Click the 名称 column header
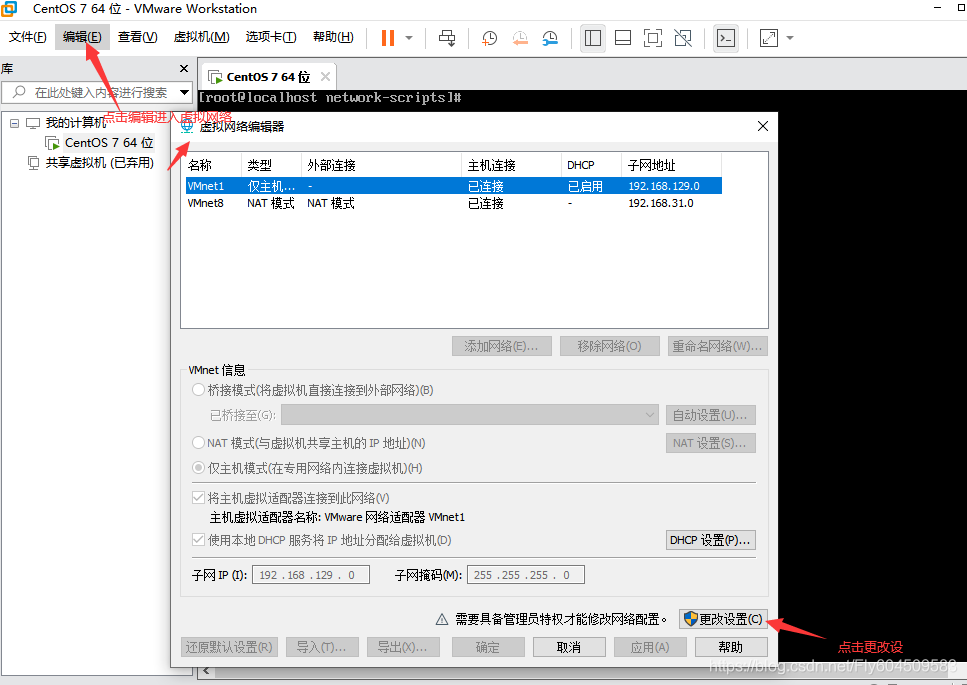Image resolution: width=967 pixels, height=685 pixels. coord(213,165)
